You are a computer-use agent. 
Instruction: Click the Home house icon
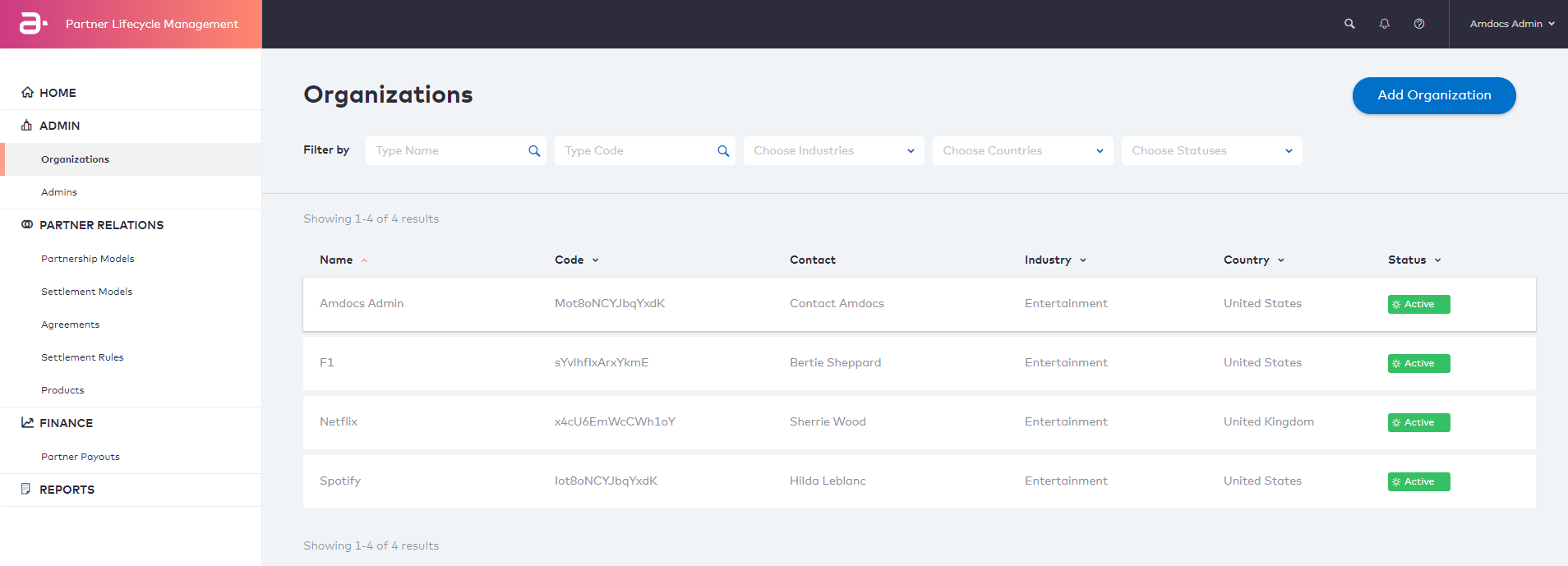tap(27, 92)
